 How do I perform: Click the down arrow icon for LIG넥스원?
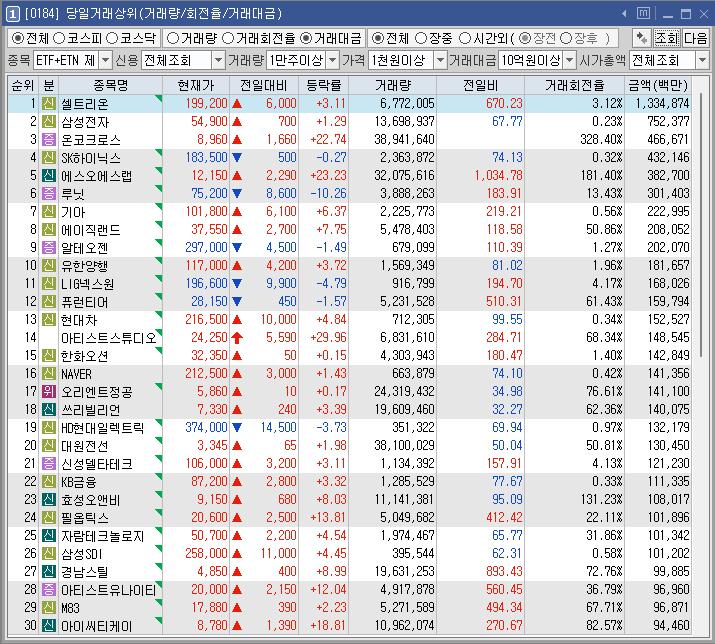click(x=237, y=284)
